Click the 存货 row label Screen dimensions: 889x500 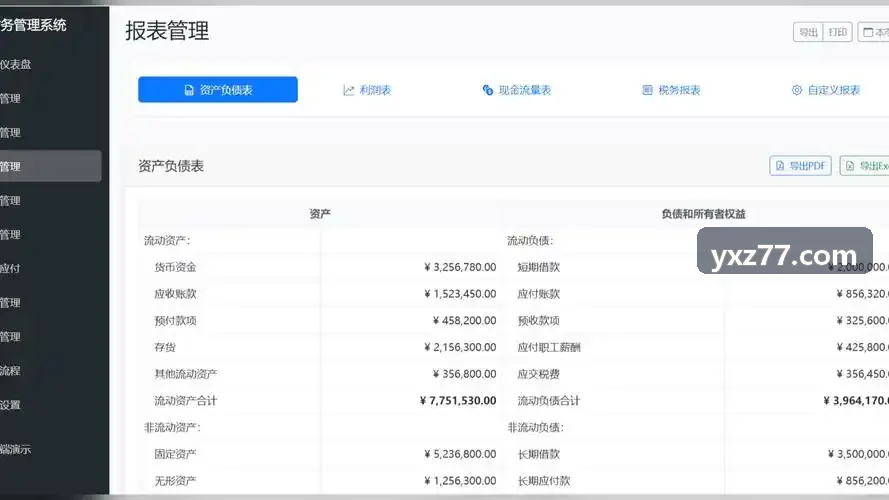pyautogui.click(x=165, y=347)
